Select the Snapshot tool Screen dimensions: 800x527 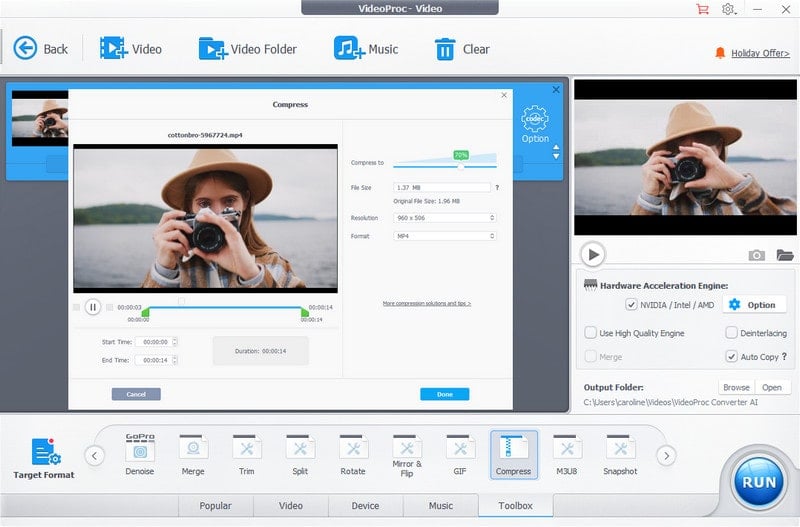620,455
